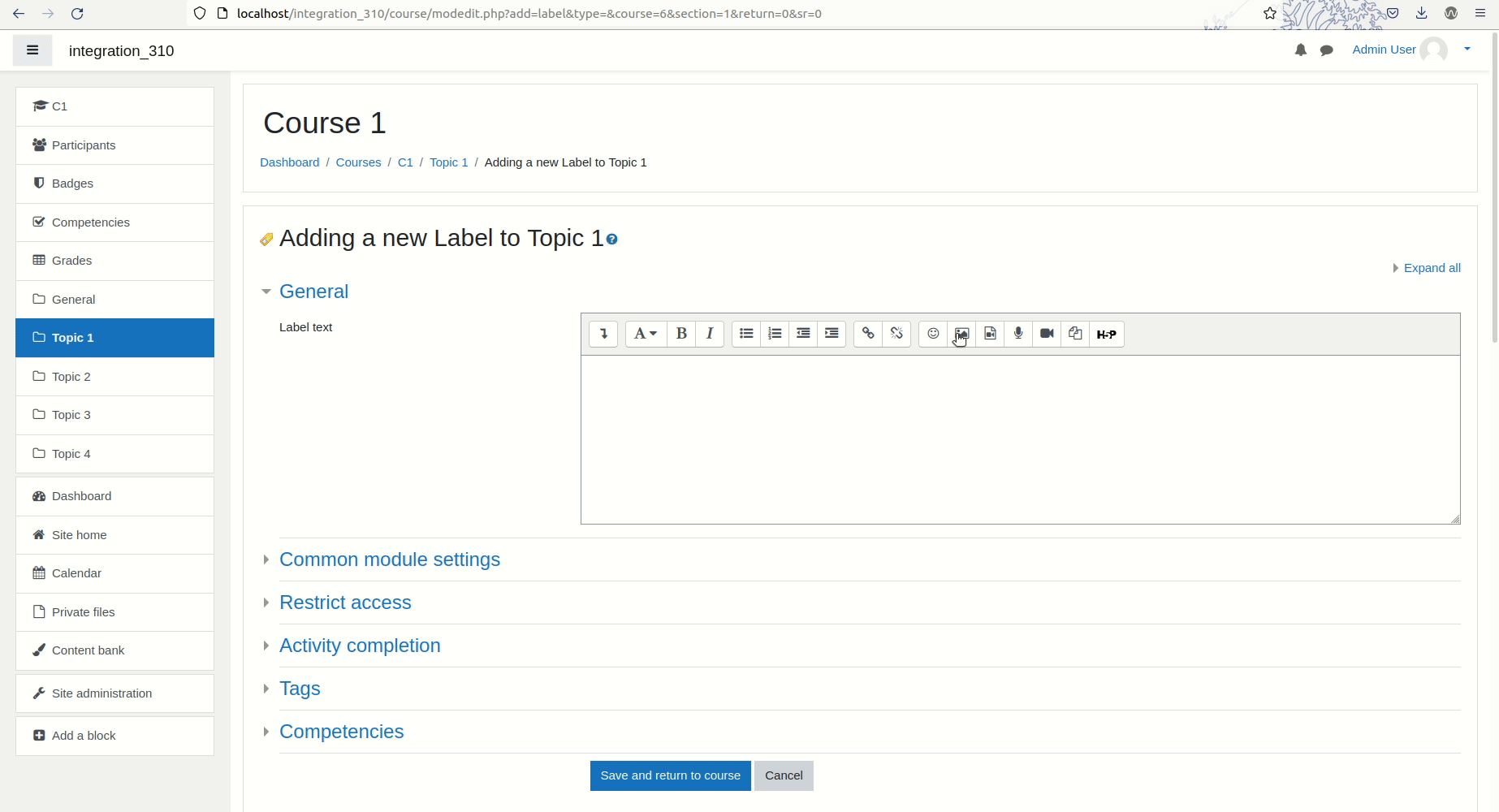Follow the Dashboard breadcrumb link
1499x812 pixels.
[289, 162]
